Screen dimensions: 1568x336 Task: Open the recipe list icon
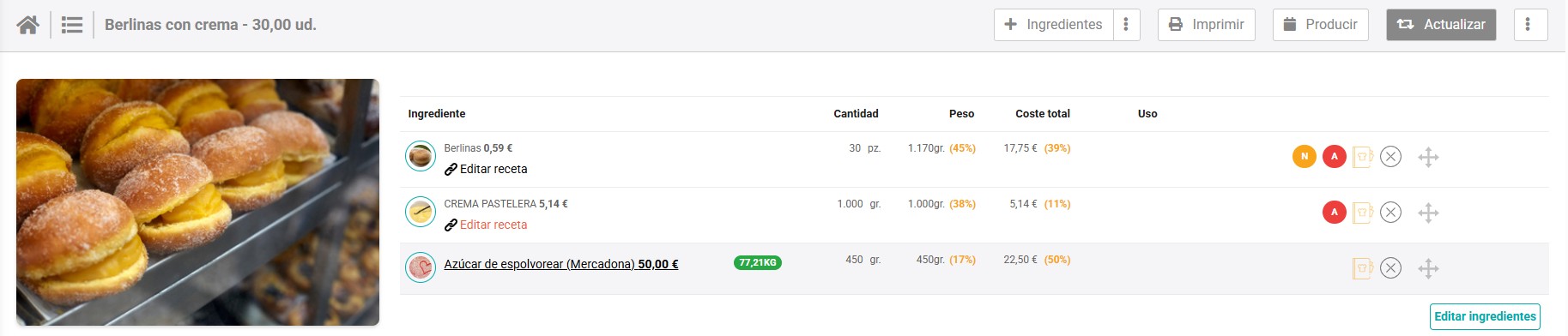click(72, 25)
